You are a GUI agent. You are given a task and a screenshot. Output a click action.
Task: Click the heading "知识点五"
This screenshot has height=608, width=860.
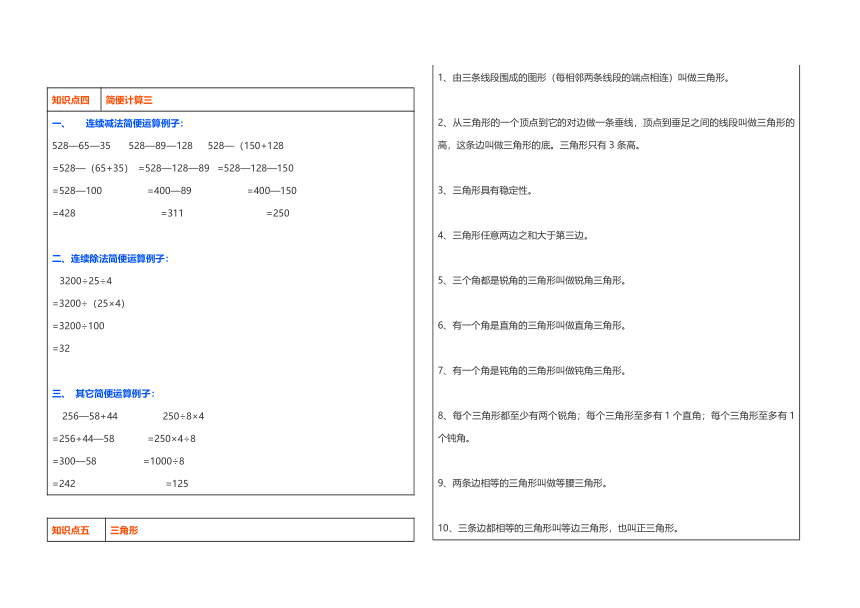pos(71,530)
